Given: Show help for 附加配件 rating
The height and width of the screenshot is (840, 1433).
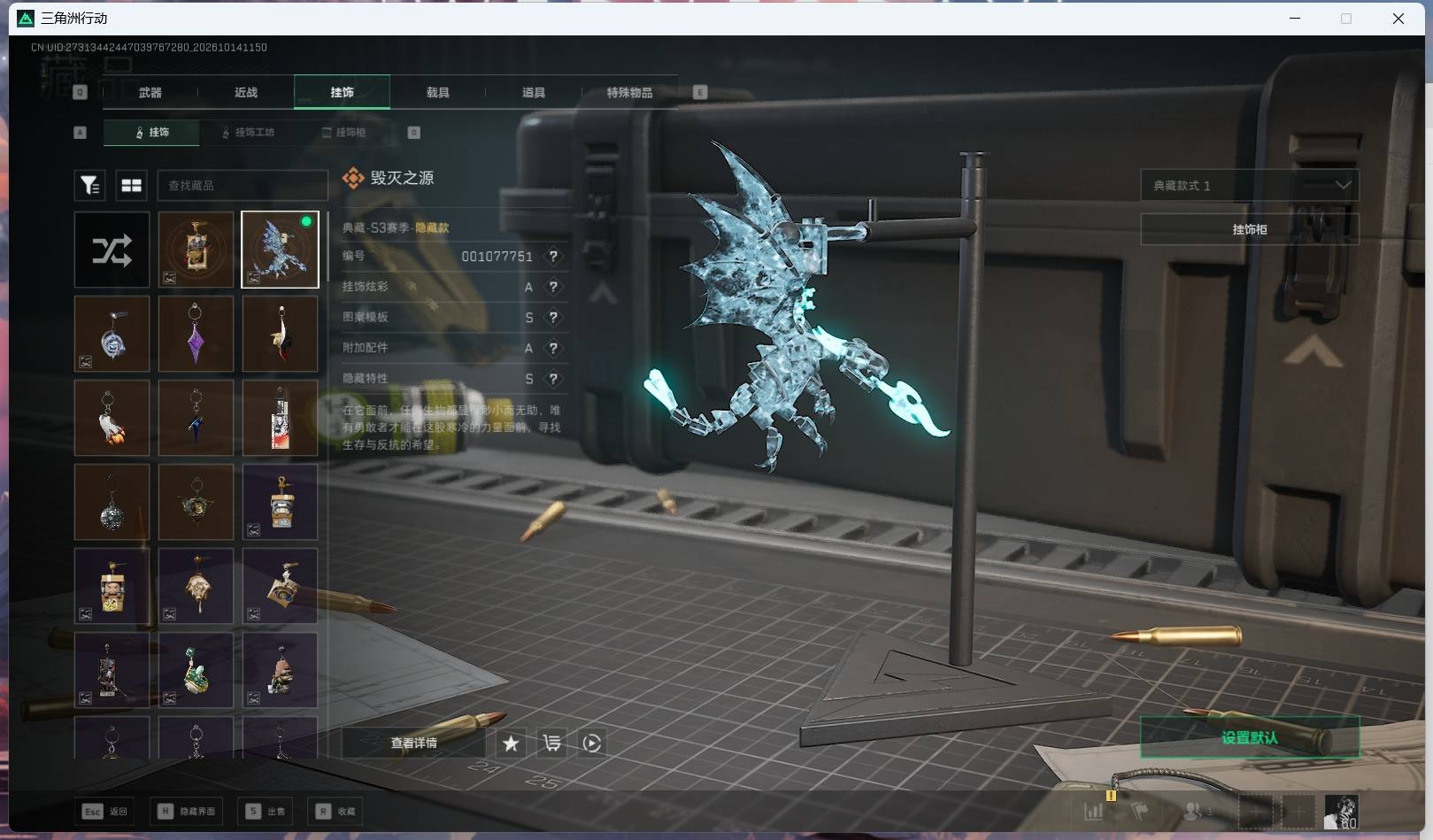Looking at the screenshot, I should point(554,348).
